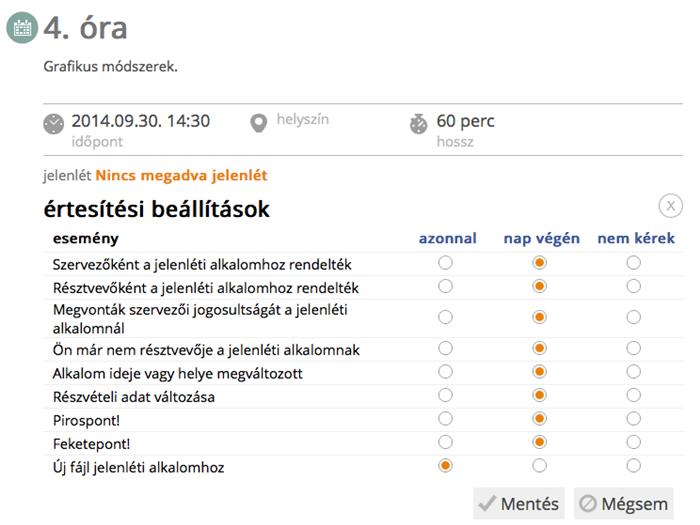Choose nap végén for Új fájl jelenléti alkalomhoz
This screenshot has width=700, height=525.
[x=540, y=465]
